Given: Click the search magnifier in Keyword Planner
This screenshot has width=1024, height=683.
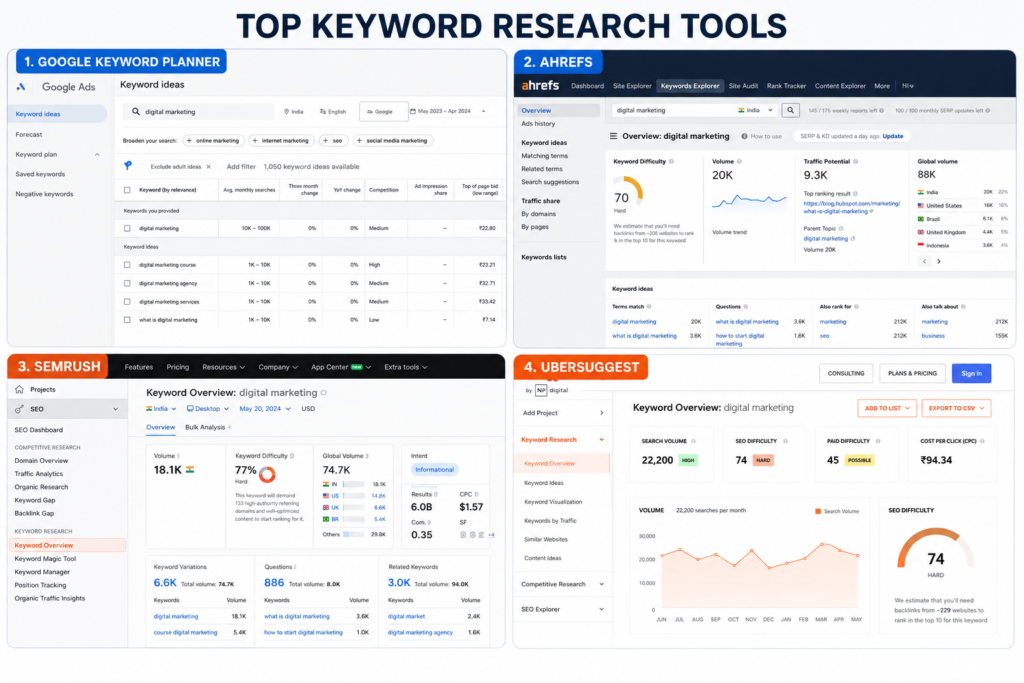Looking at the screenshot, I should pyautogui.click(x=135, y=112).
